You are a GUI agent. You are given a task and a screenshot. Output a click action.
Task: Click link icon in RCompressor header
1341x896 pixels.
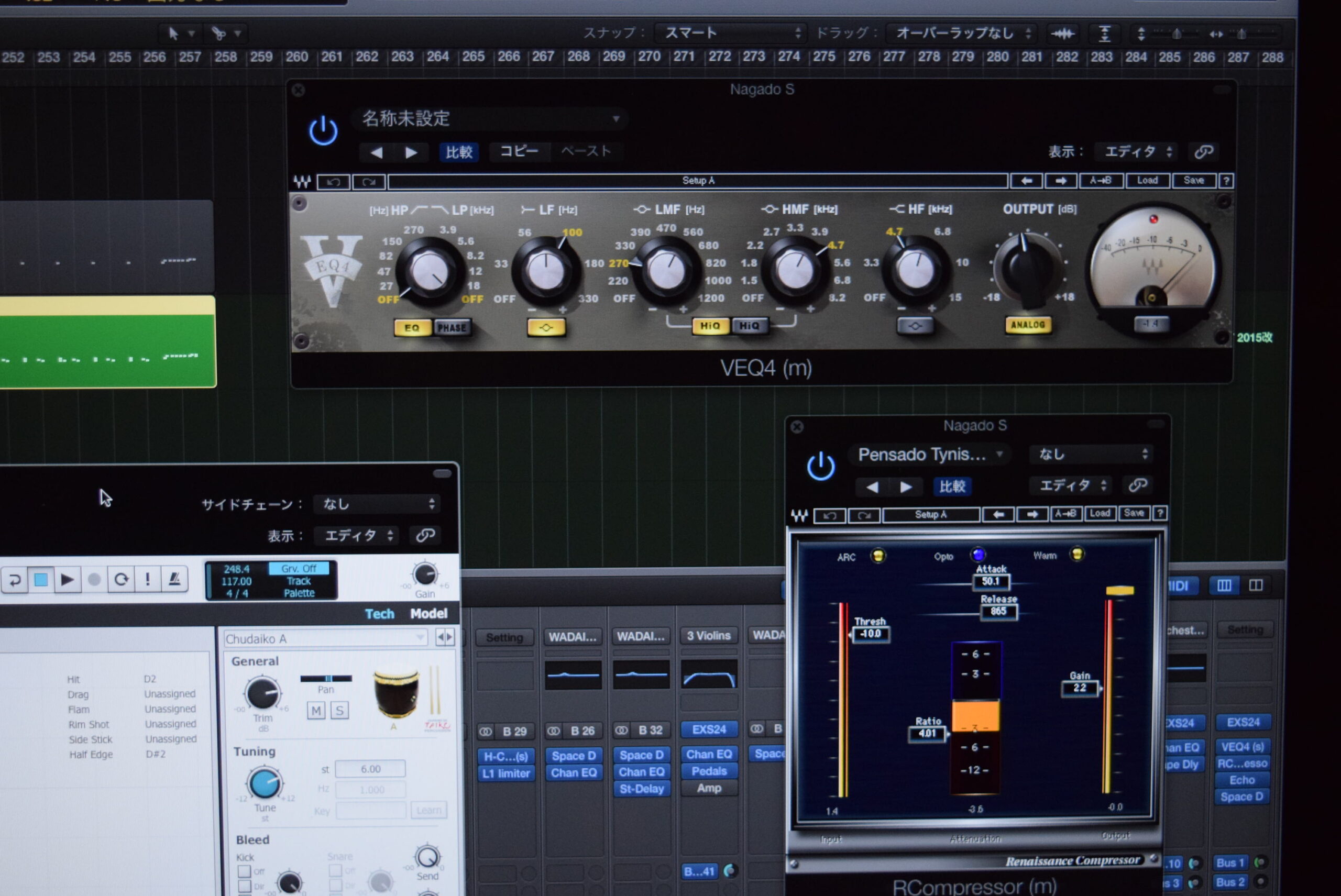(1138, 485)
